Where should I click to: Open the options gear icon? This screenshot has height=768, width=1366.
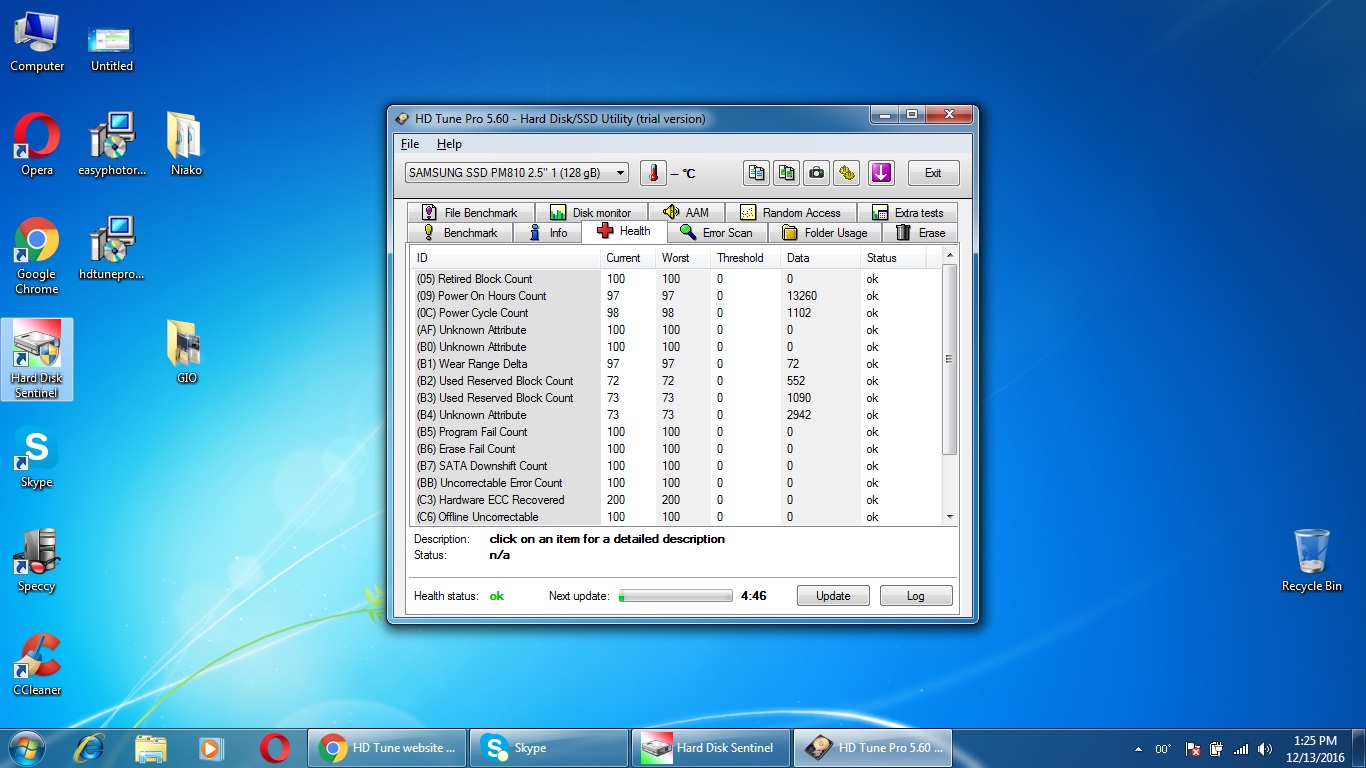click(x=847, y=173)
